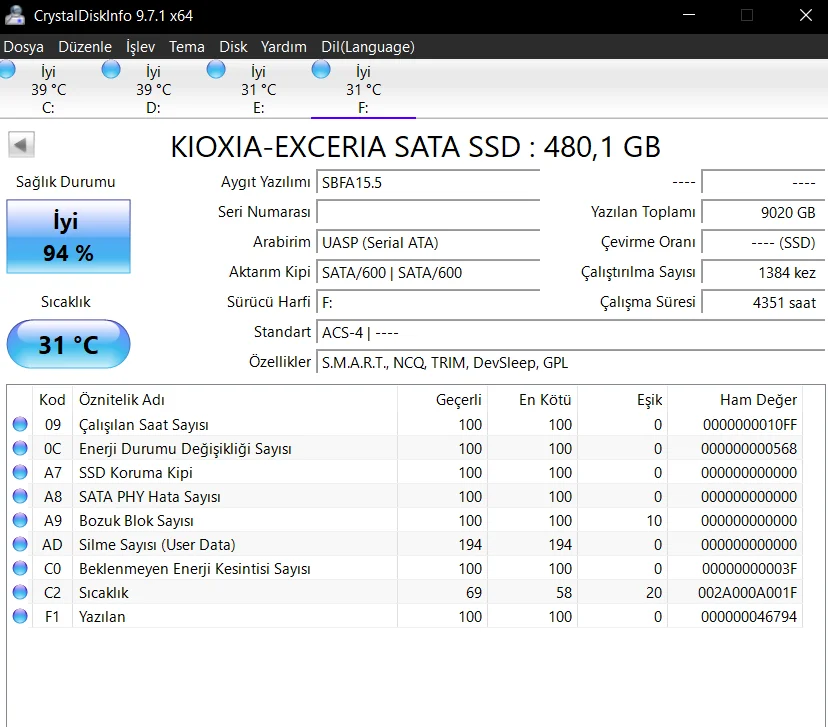The width and height of the screenshot is (828, 727).
Task: Close the CrystalDiskInfo window
Action: click(805, 15)
